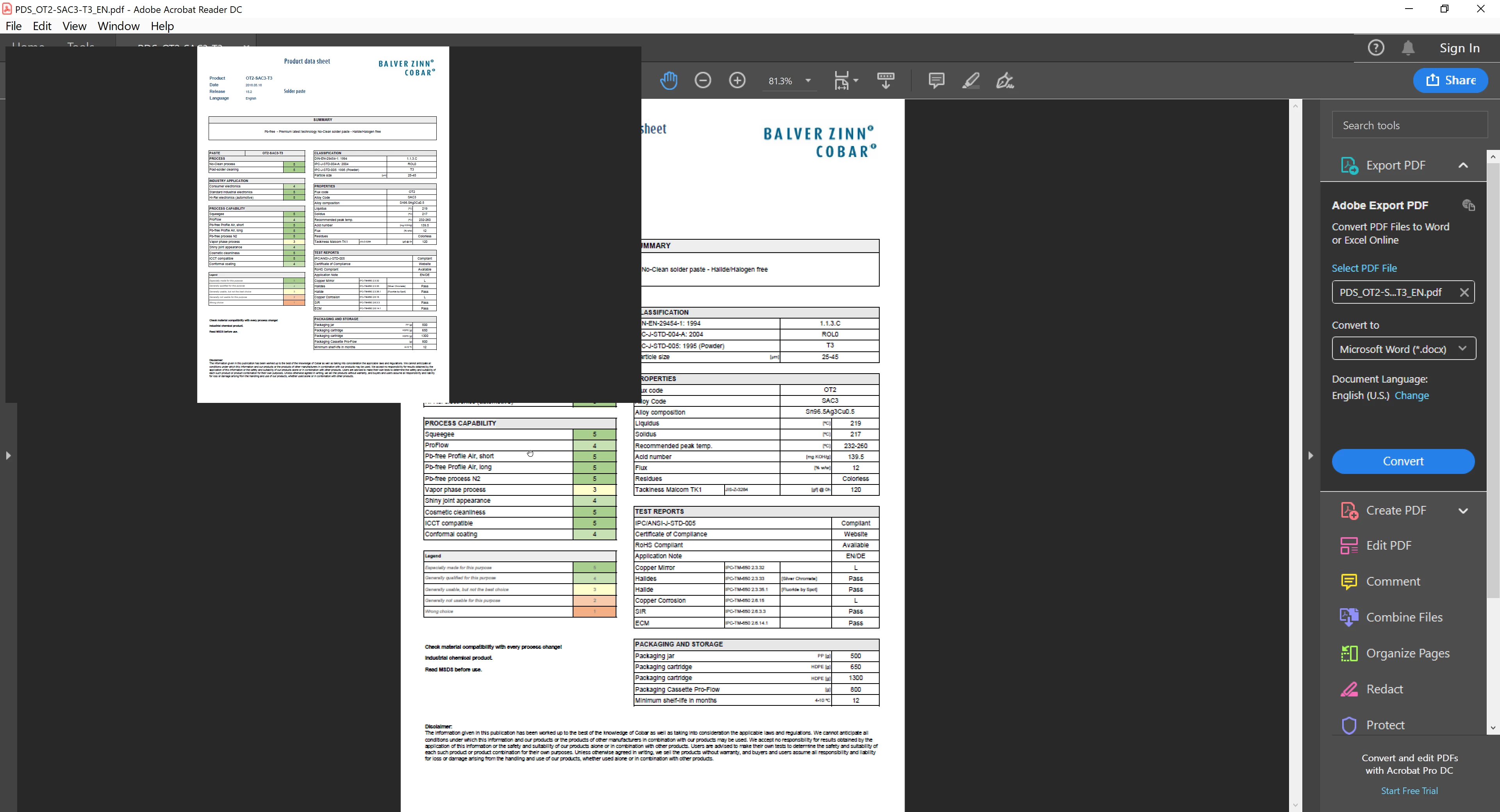Screen dimensions: 1500x812
Task: Click the Alloy composition value Sn96.5Ag3Cu0.5
Action: click(x=830, y=411)
